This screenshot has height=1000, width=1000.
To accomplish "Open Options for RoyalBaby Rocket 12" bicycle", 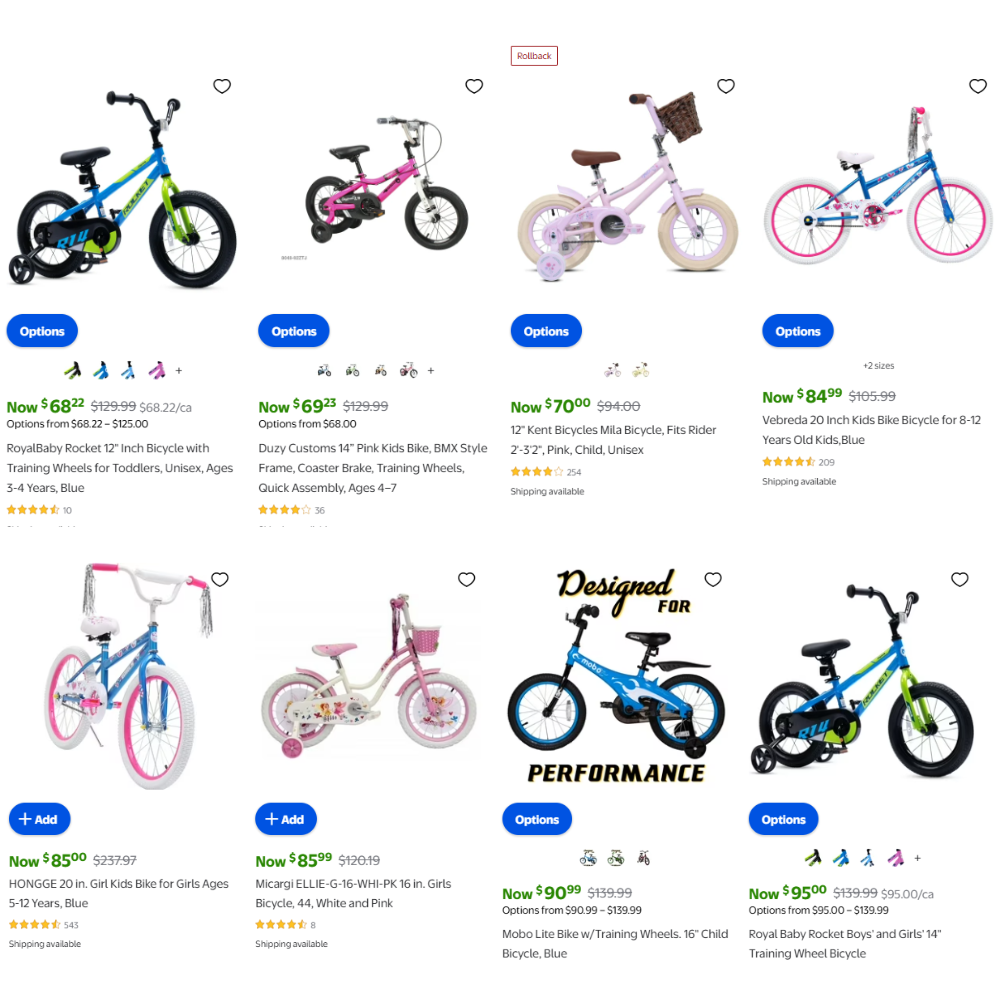I will click(x=42, y=331).
